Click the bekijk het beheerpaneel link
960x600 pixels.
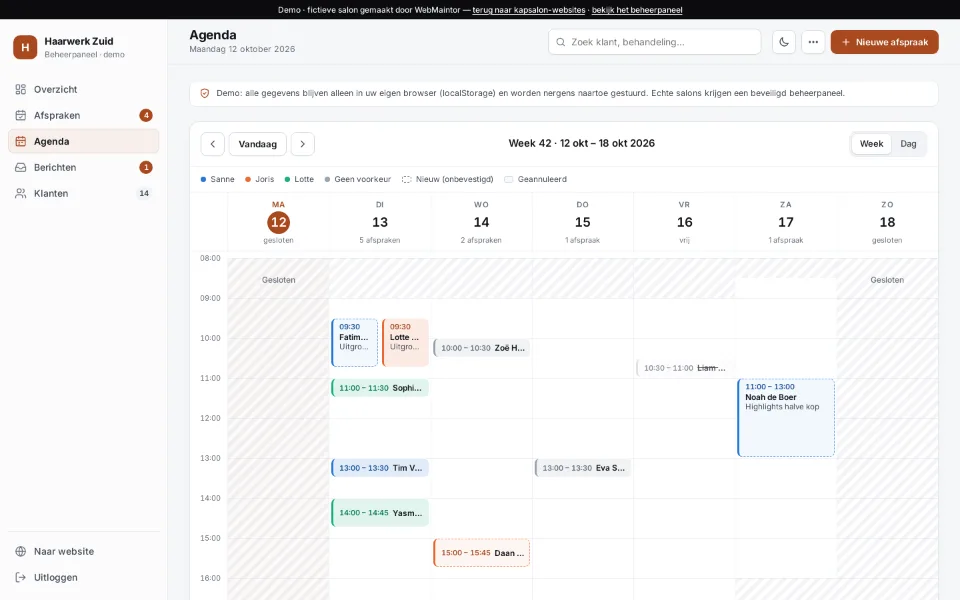637,10
